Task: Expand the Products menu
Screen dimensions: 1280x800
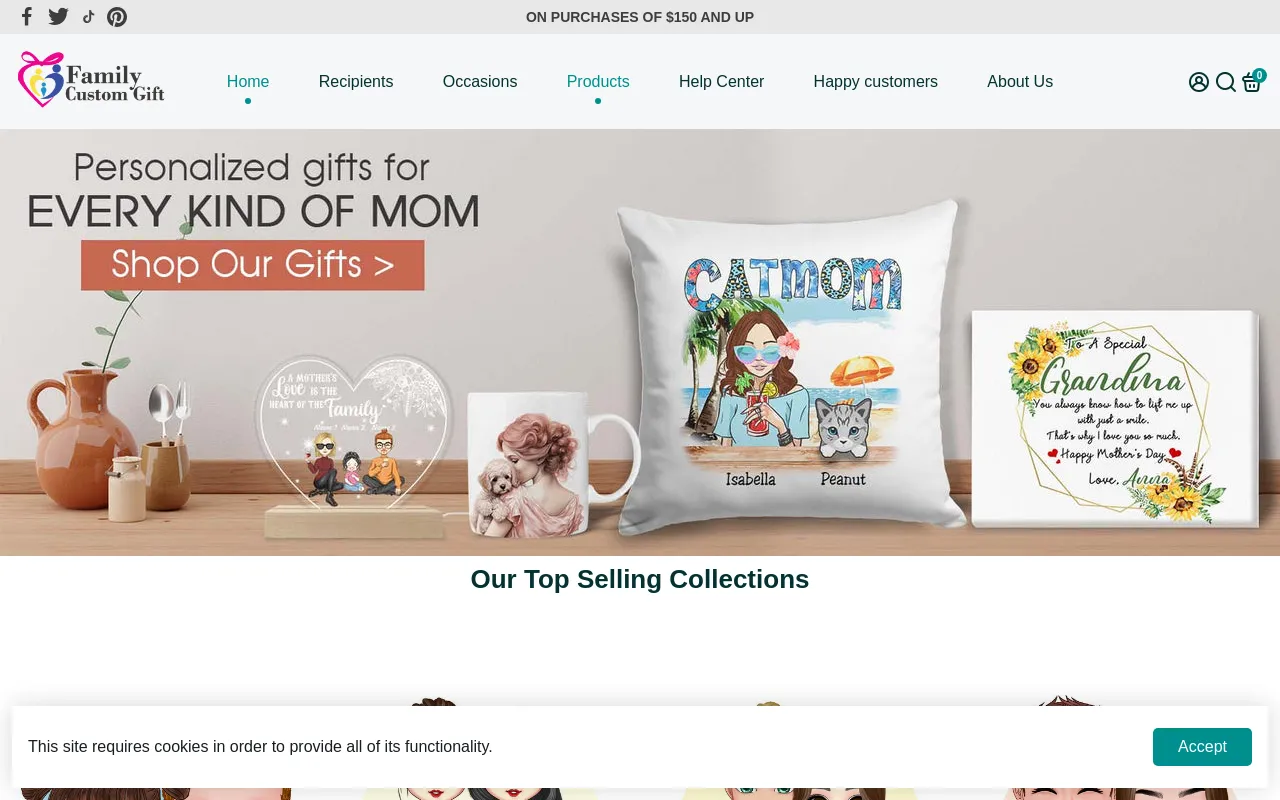Action: 598,82
